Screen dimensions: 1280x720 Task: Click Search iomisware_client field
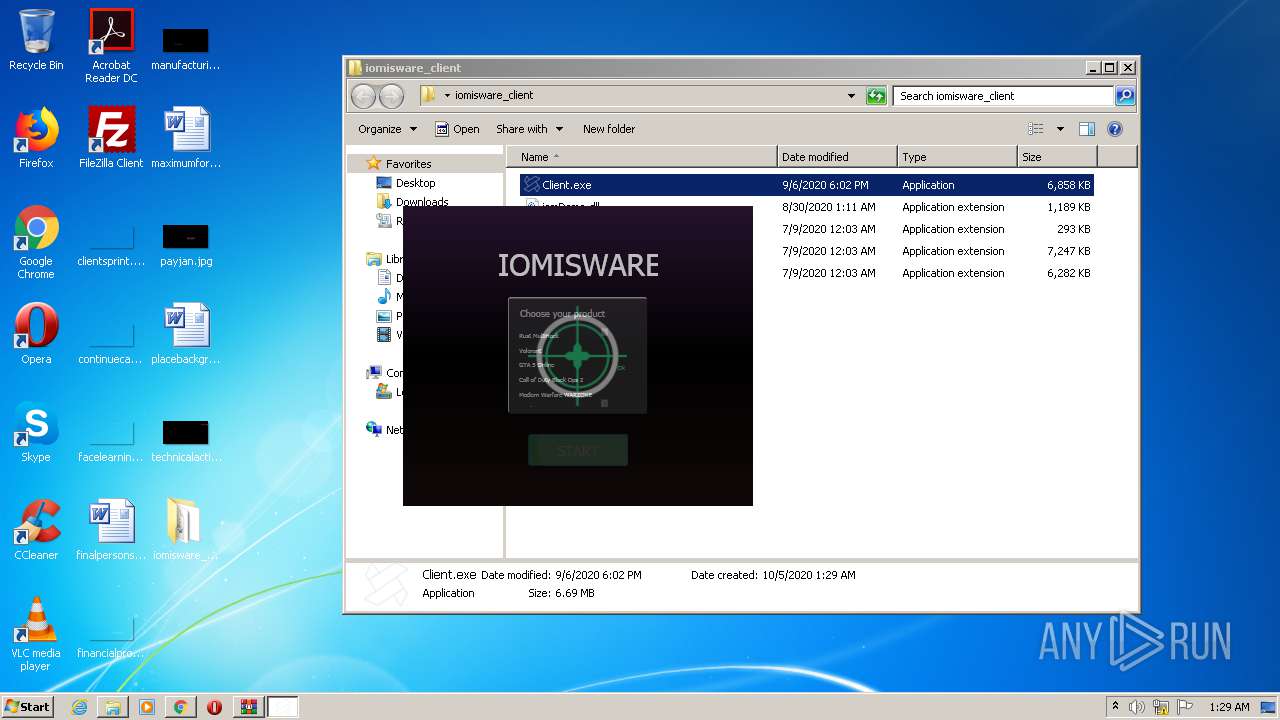(x=1003, y=96)
